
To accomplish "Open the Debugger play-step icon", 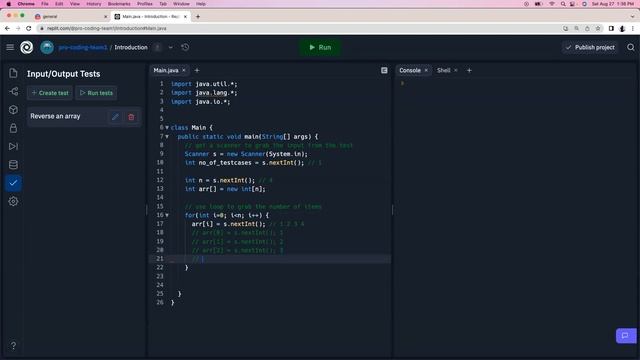I will click(x=13, y=147).
